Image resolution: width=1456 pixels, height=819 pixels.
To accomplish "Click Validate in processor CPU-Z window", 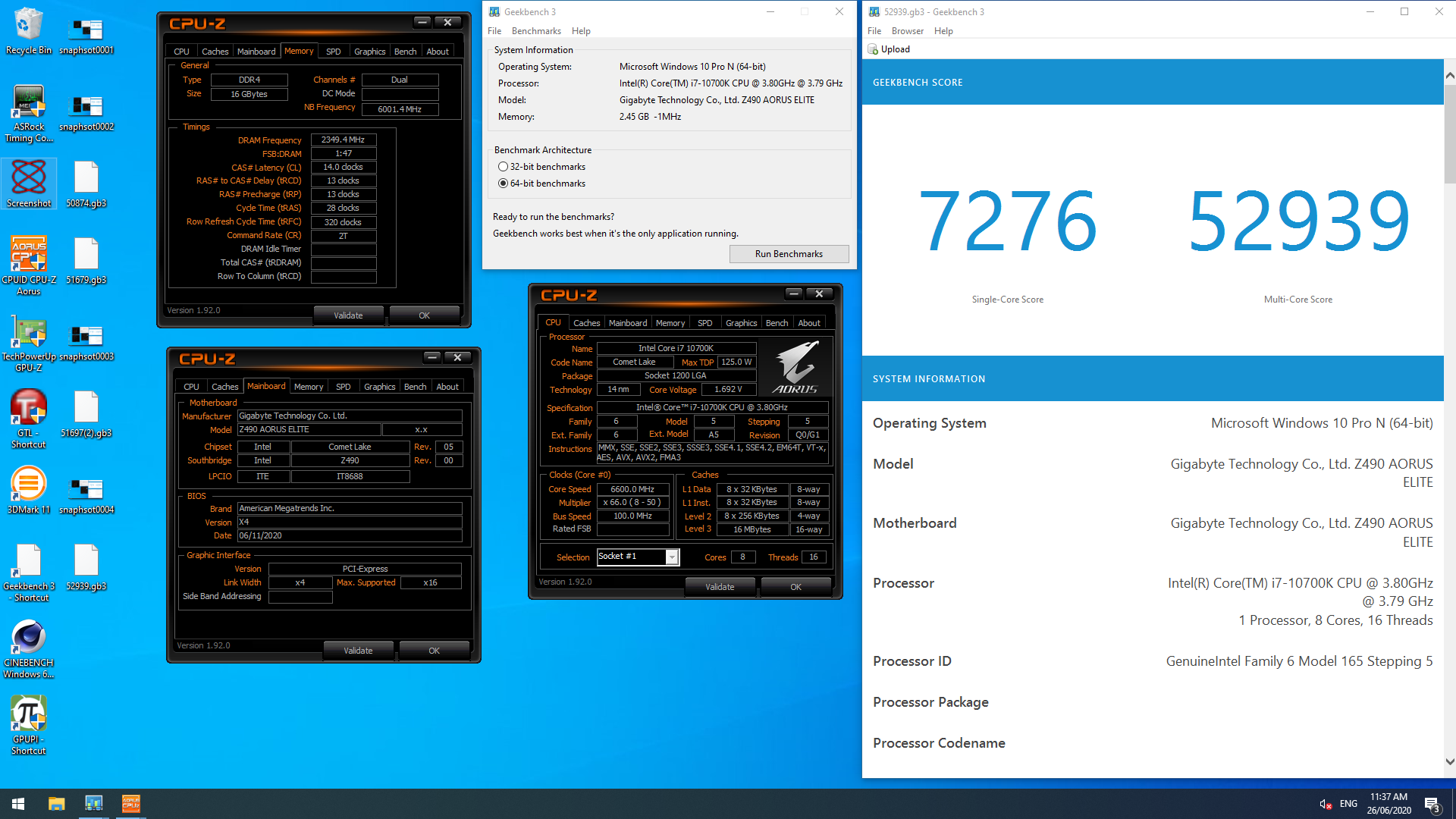I will click(x=720, y=587).
